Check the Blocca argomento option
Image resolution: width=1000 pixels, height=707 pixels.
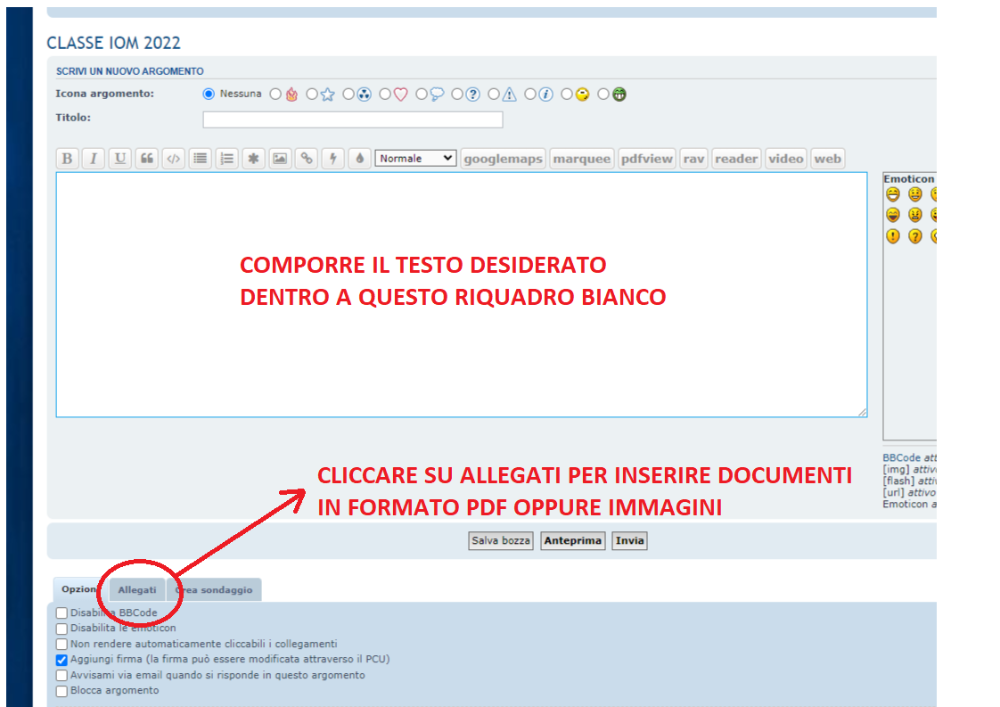click(62, 691)
